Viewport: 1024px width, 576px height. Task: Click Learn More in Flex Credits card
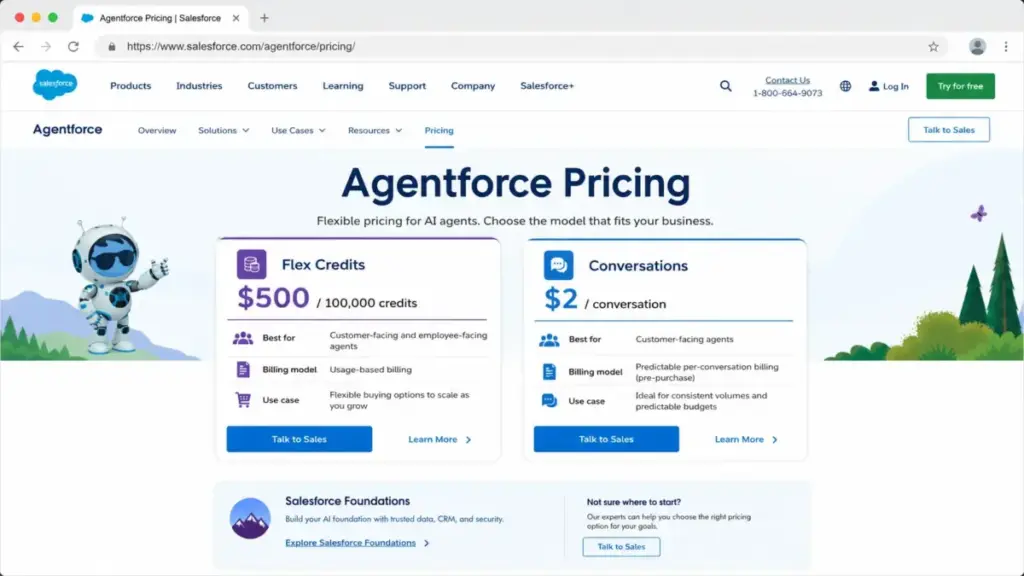tap(440, 440)
